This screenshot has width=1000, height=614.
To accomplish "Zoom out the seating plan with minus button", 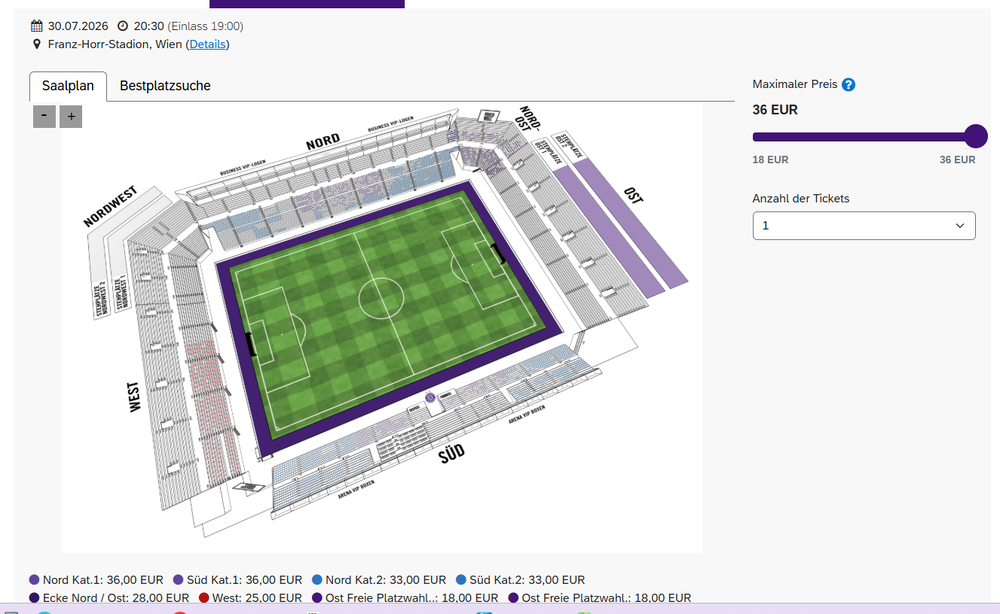I will [44, 117].
